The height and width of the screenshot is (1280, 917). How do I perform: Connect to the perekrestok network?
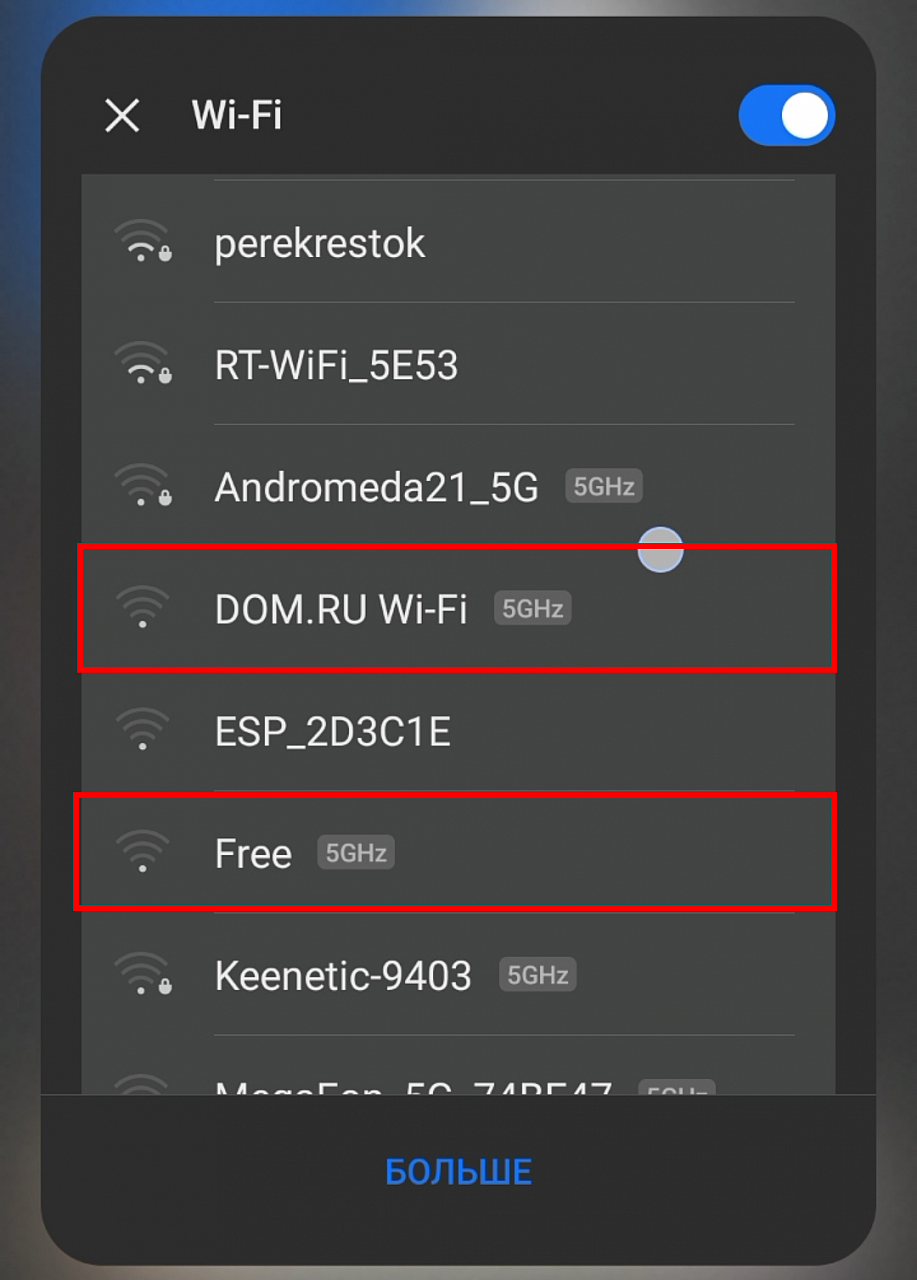[x=320, y=243]
